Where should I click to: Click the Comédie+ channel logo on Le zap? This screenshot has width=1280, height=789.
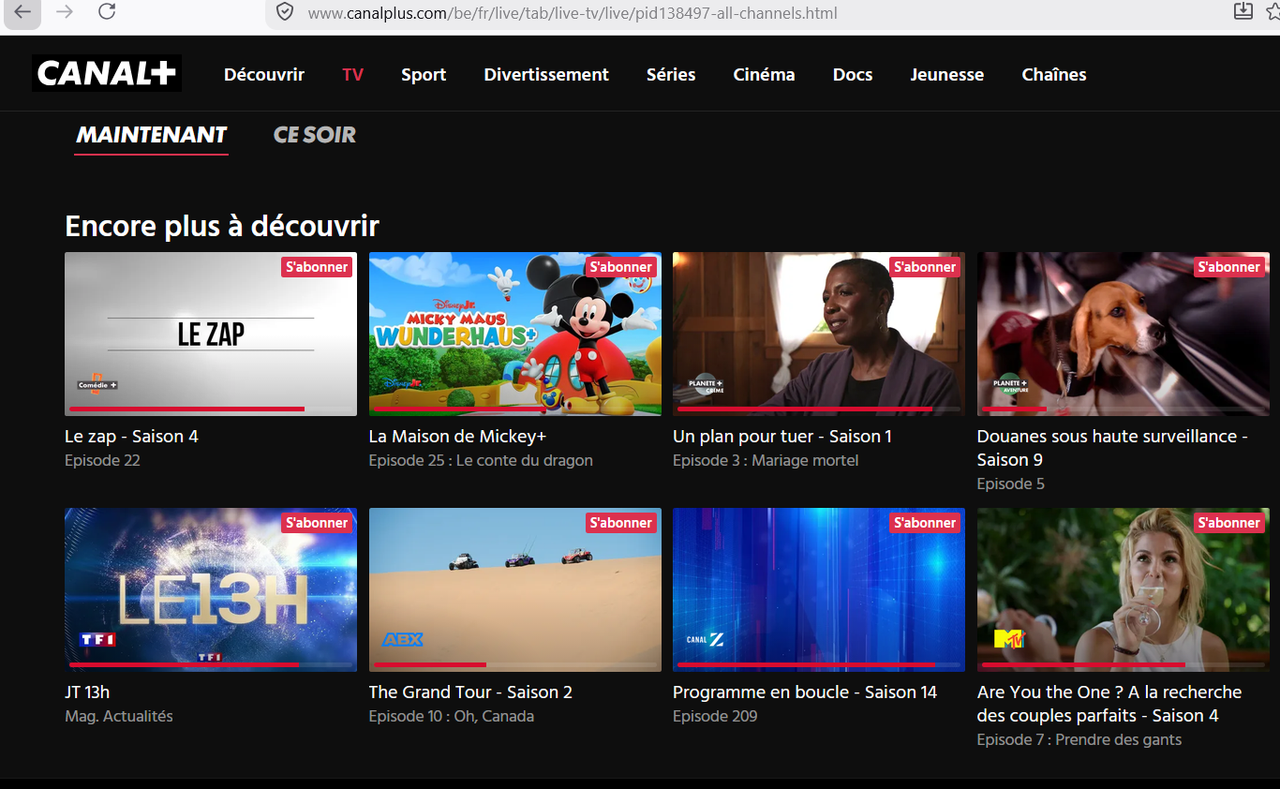pyautogui.click(x=98, y=386)
